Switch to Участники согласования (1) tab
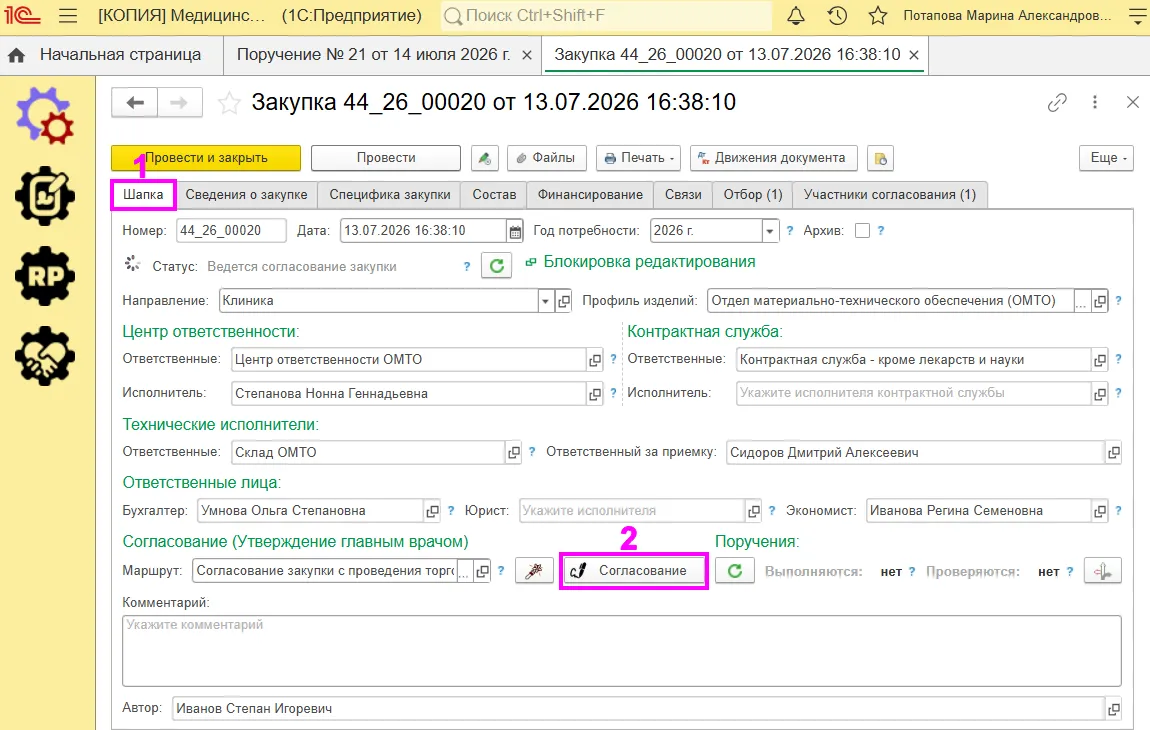Viewport: 1150px width, 730px height. (x=890, y=195)
